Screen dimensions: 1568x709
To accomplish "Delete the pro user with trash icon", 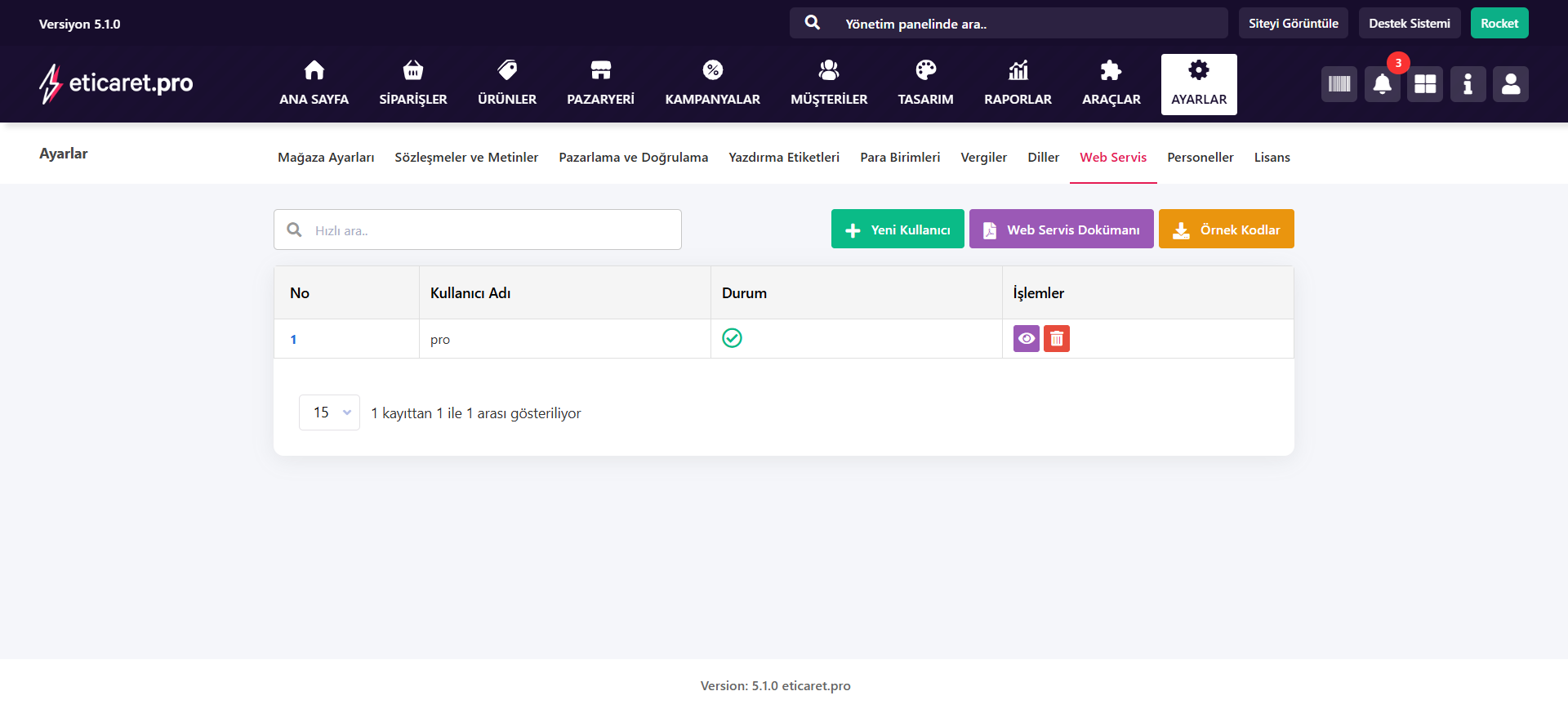I will click(1056, 338).
